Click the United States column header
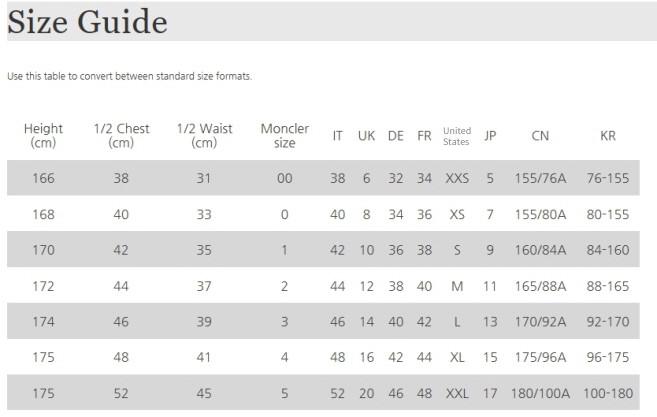This screenshot has width=657, height=417. coord(457,136)
